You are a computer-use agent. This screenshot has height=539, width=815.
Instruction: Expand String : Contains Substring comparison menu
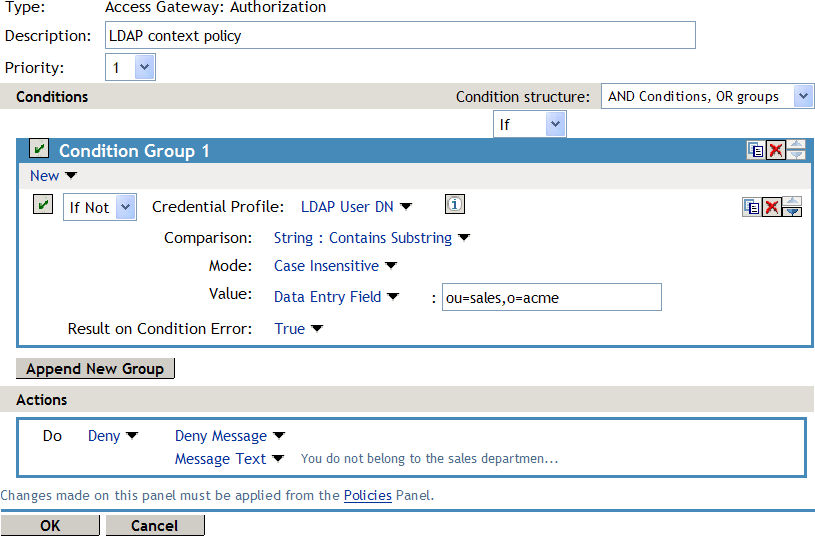(372, 238)
